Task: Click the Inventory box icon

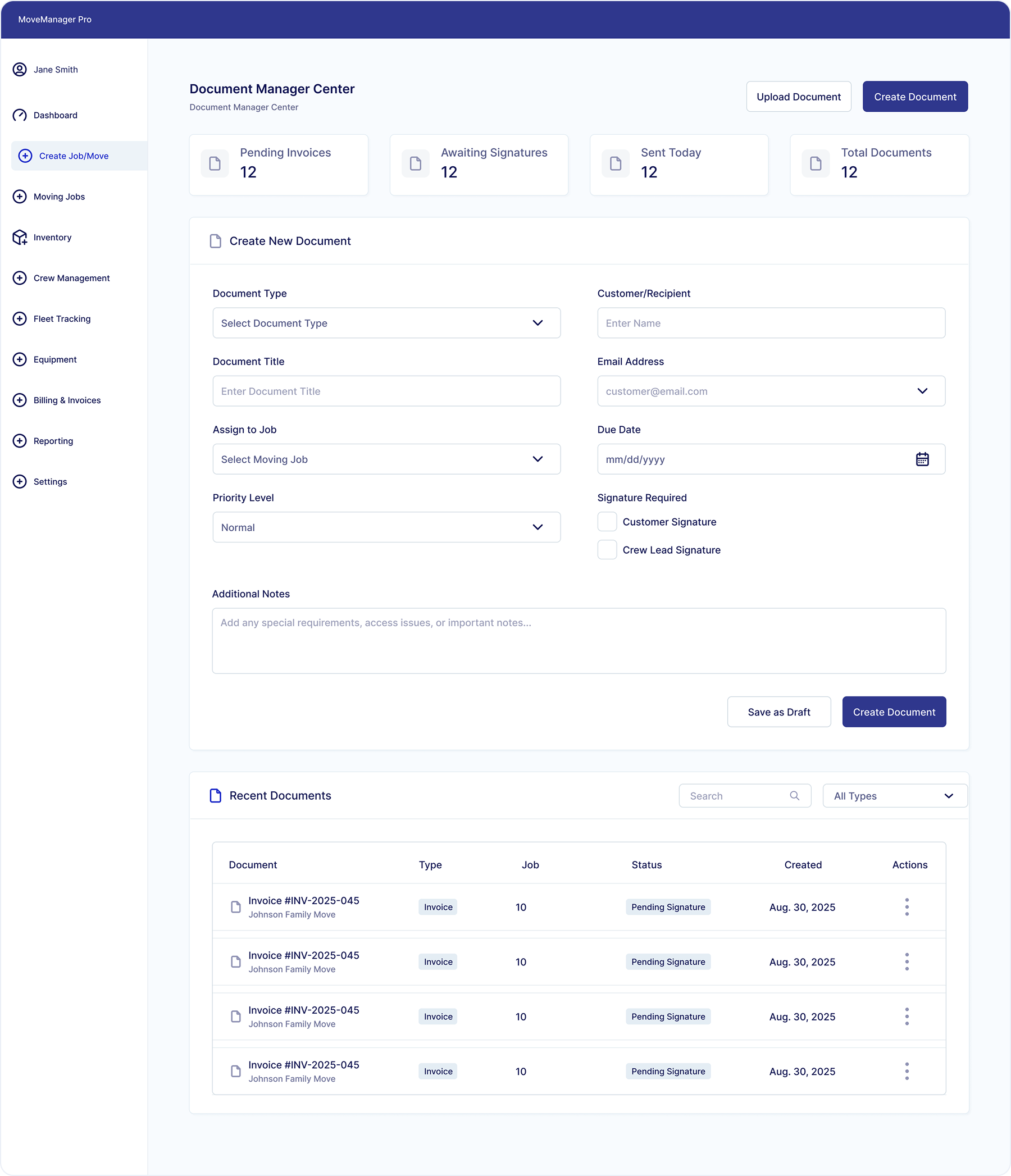Action: pos(20,237)
